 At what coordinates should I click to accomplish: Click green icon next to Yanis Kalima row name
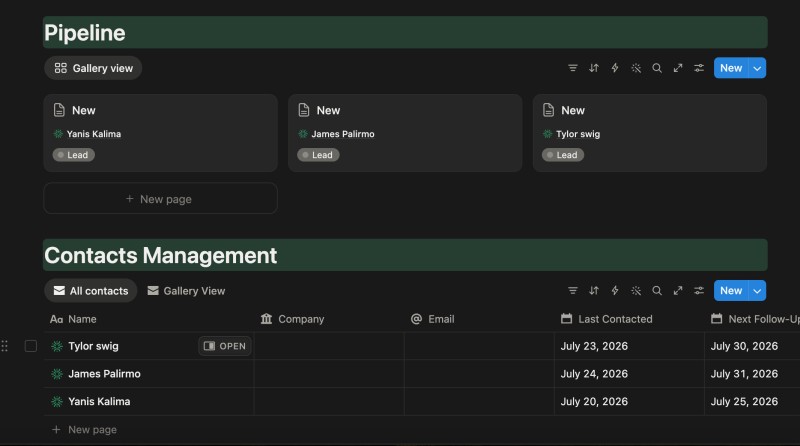tap(57, 402)
